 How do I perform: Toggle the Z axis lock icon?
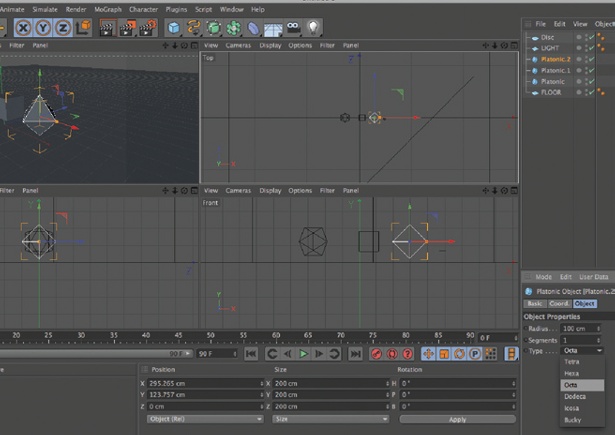pos(64,28)
